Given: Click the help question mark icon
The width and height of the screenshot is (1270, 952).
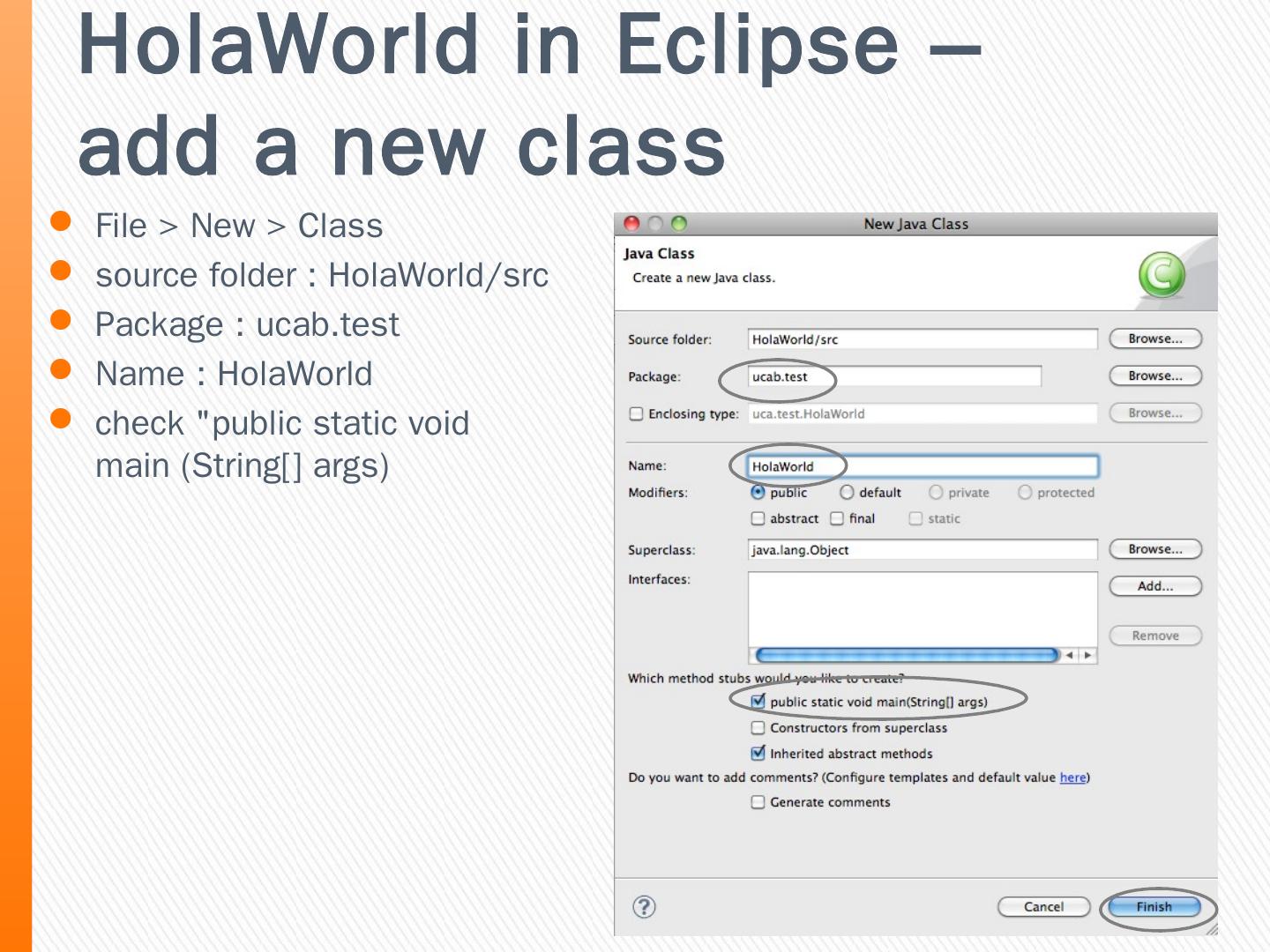Looking at the screenshot, I should point(645,906).
